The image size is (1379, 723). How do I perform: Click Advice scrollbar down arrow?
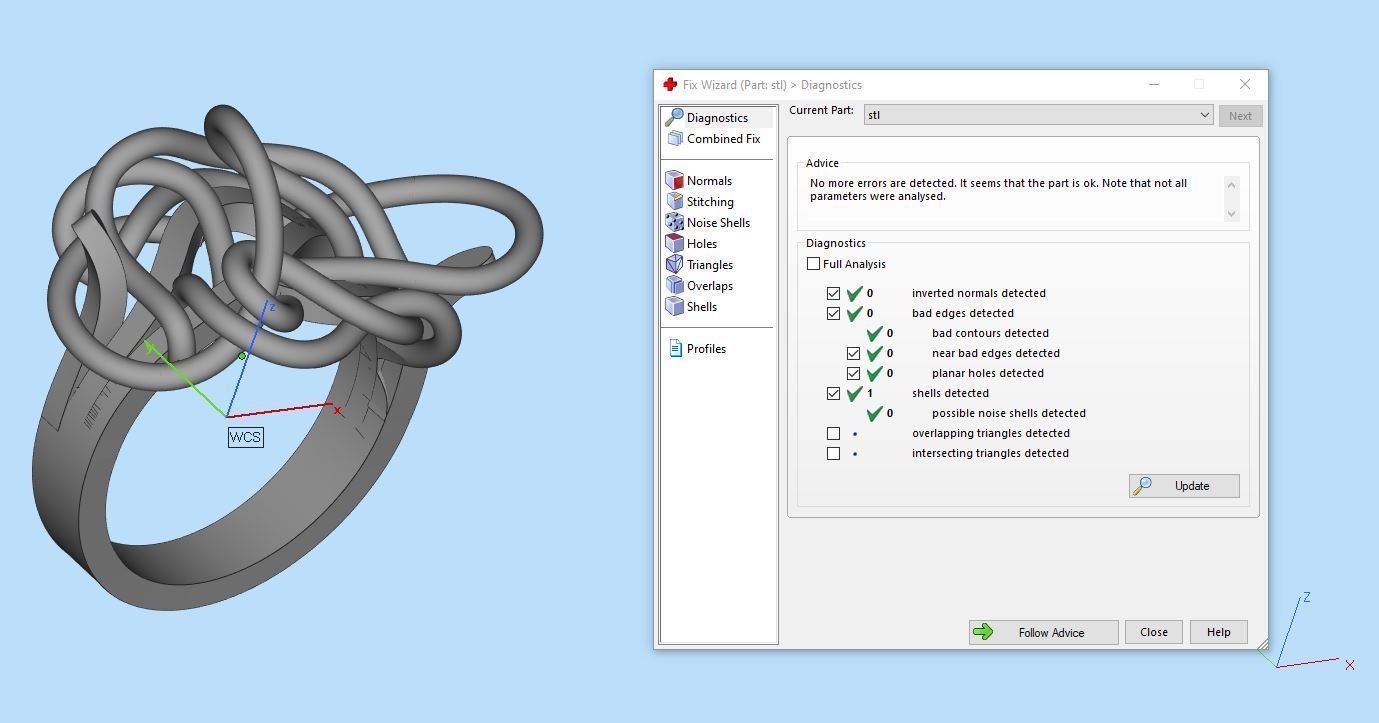pyautogui.click(x=1231, y=213)
